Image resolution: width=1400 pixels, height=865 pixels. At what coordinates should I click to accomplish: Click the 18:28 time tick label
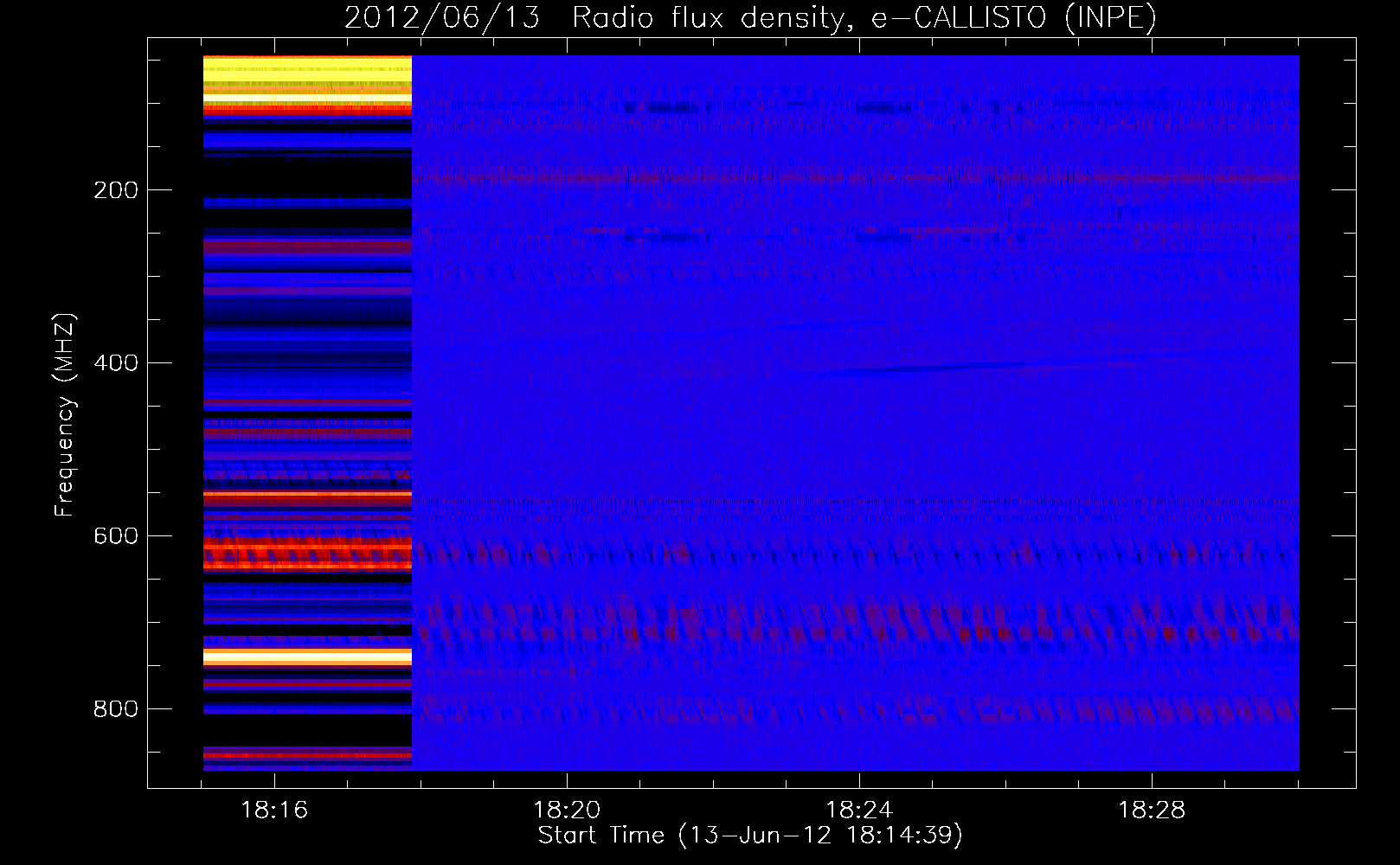click(1152, 811)
